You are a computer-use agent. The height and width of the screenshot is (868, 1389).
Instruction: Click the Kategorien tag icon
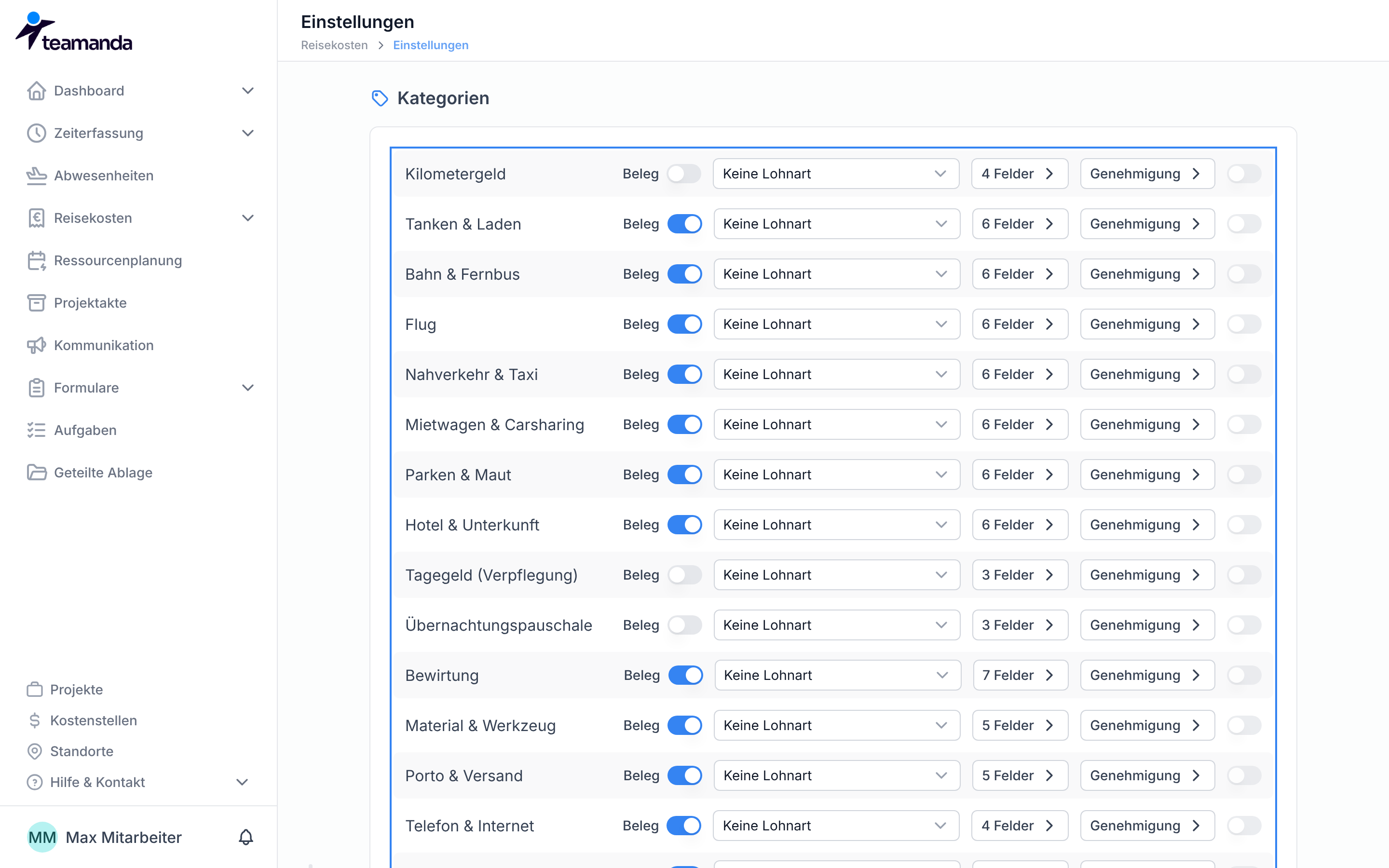click(380, 98)
